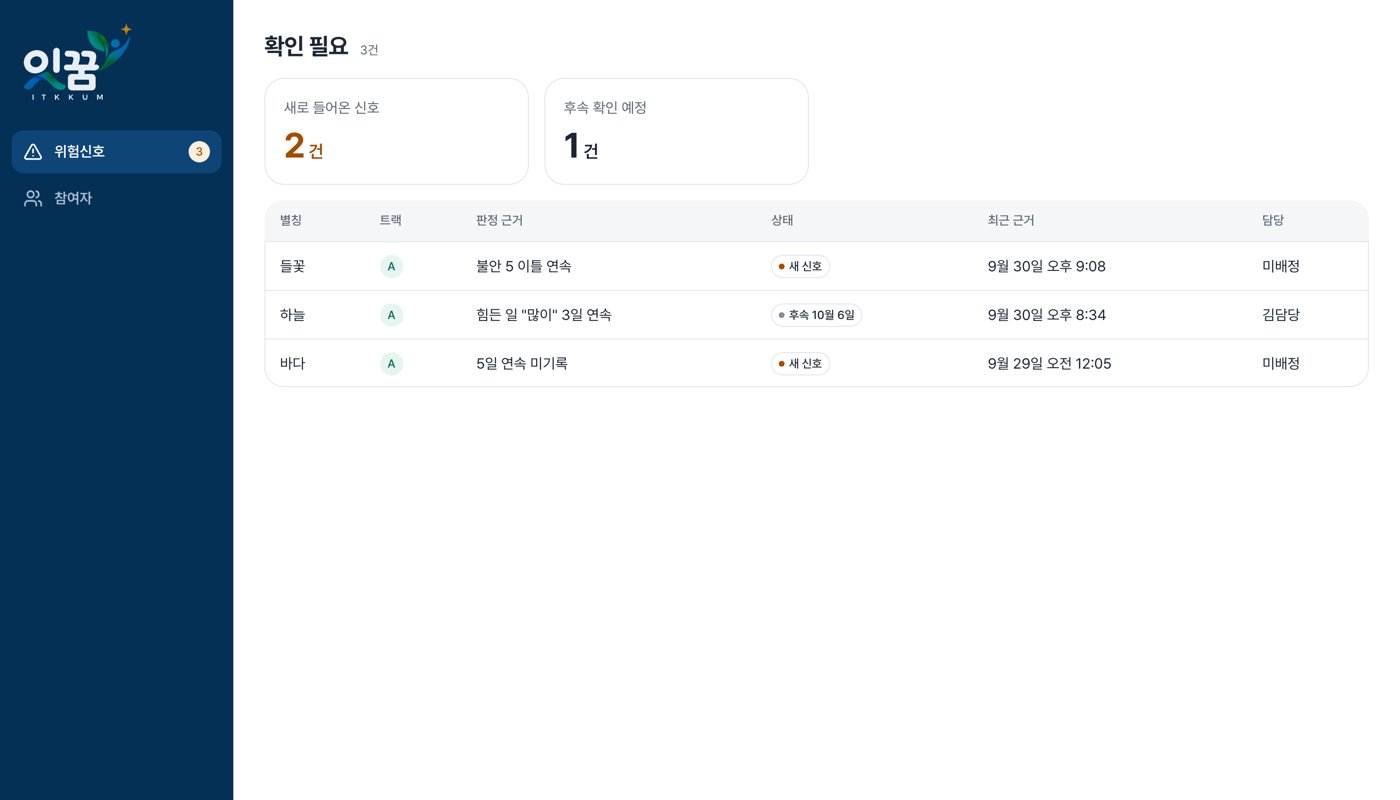1400x800 pixels.
Task: Select the 새로 들어온 신호 summary card
Action: (396, 131)
